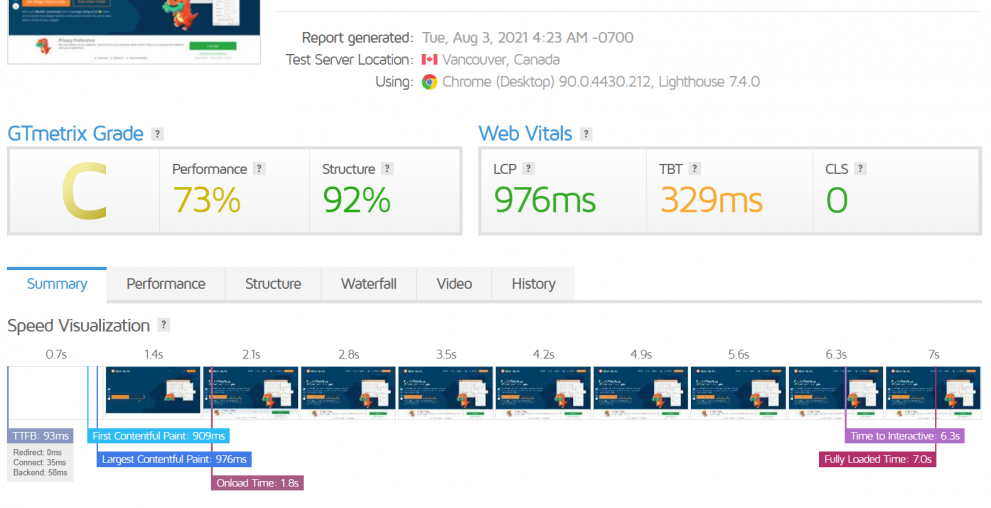The height and width of the screenshot is (508, 991).
Task: Click the Onload Time 1.8s marker
Action: coord(257,483)
